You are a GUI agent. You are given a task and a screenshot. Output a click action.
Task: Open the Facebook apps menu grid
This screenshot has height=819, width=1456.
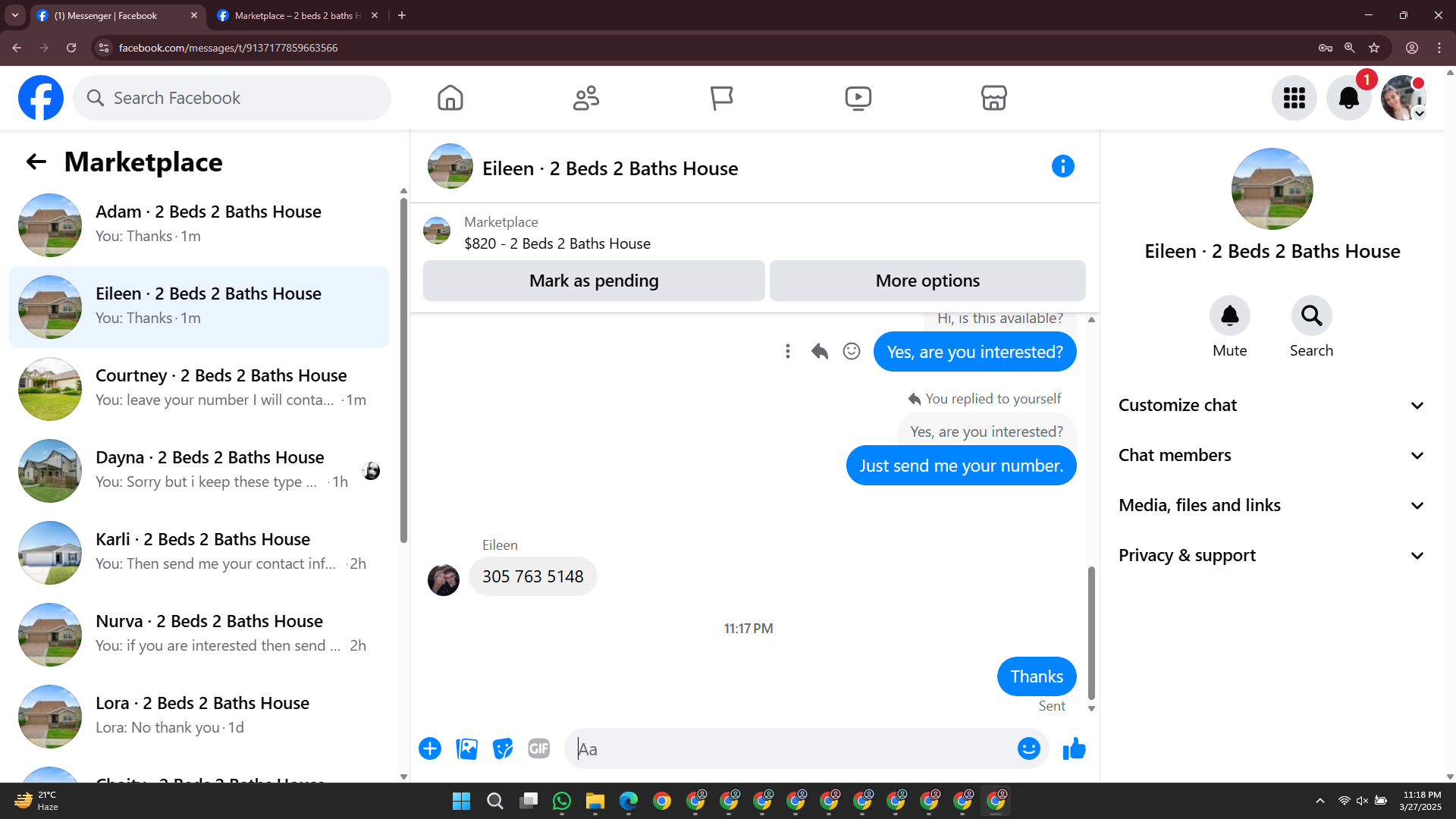point(1294,98)
